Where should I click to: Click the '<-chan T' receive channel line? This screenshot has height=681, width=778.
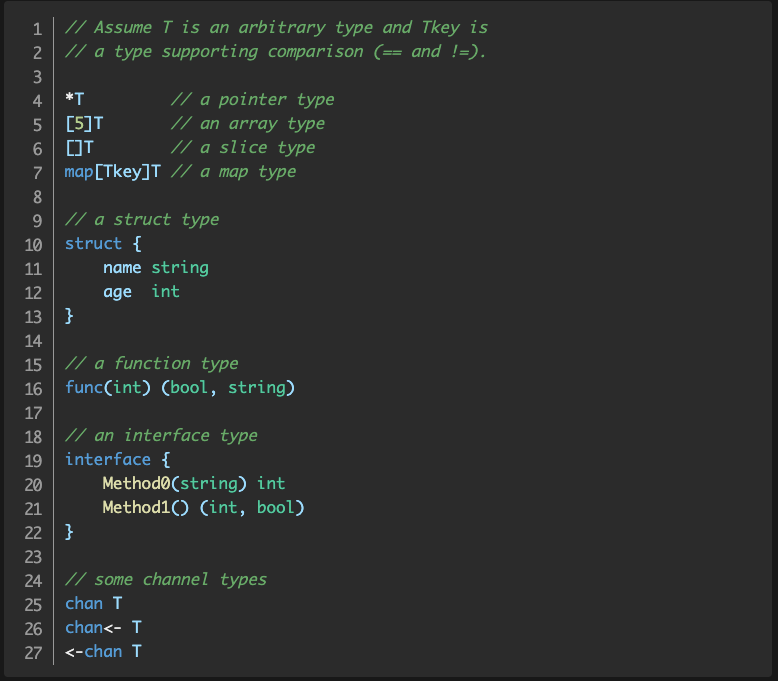point(103,652)
